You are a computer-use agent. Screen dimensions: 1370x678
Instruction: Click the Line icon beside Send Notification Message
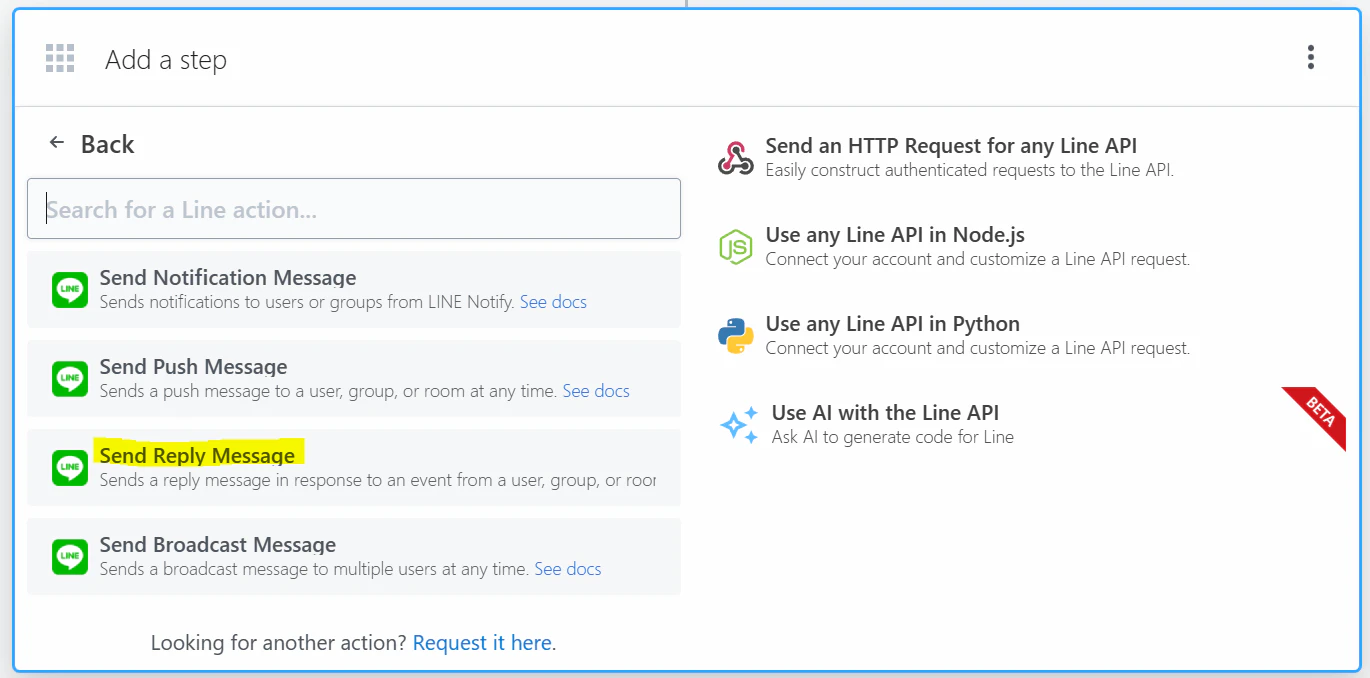(x=70, y=290)
